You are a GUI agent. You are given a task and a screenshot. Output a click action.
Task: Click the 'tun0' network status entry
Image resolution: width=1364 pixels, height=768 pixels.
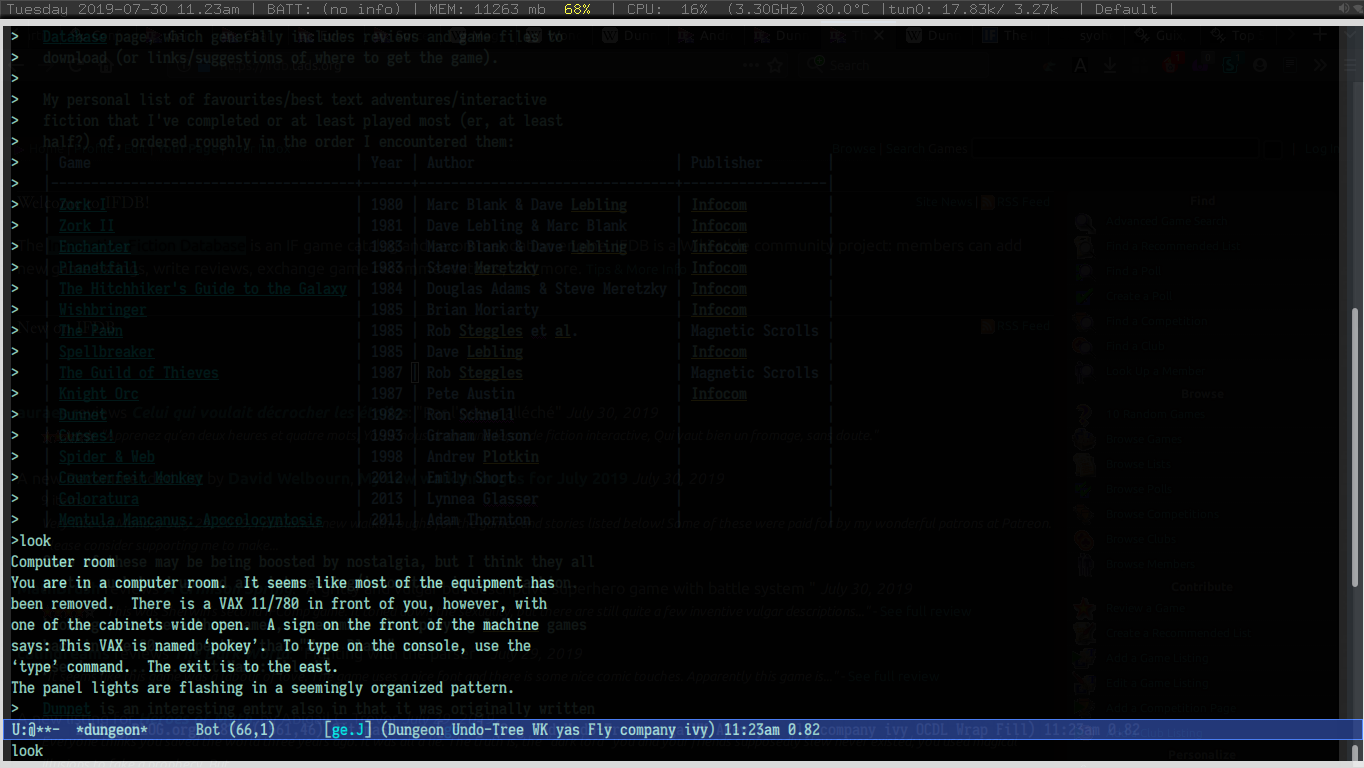coord(971,9)
